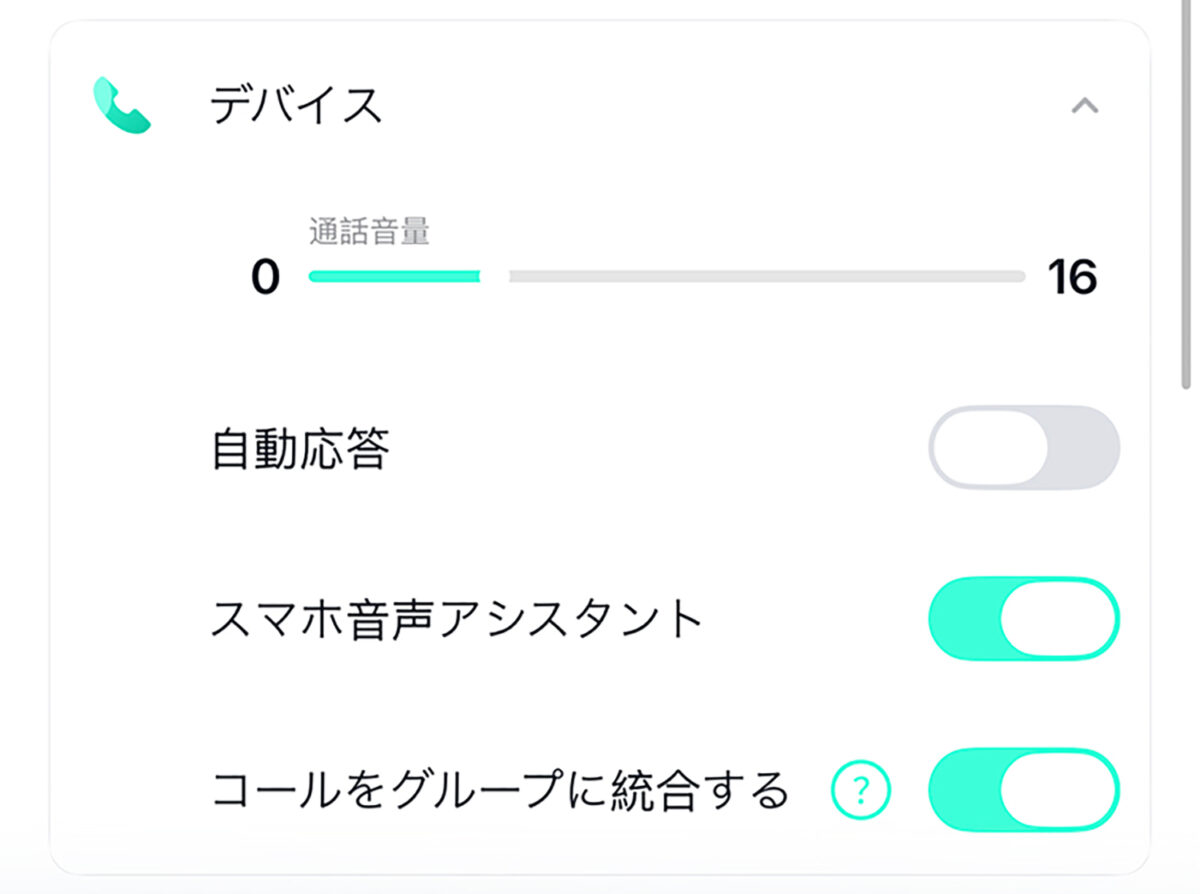Click the gap between slider segments
This screenshot has height=894, width=1200.
[x=494, y=276]
